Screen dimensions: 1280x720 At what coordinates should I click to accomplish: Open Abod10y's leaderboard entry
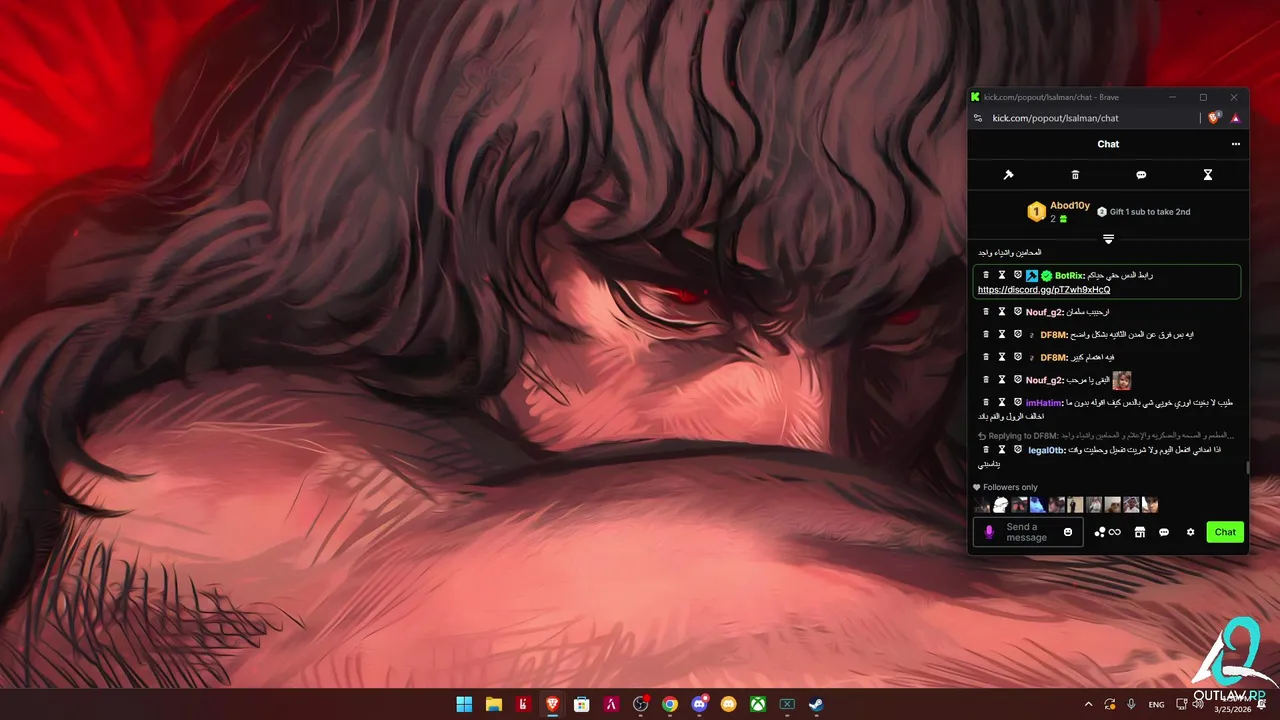click(1059, 211)
